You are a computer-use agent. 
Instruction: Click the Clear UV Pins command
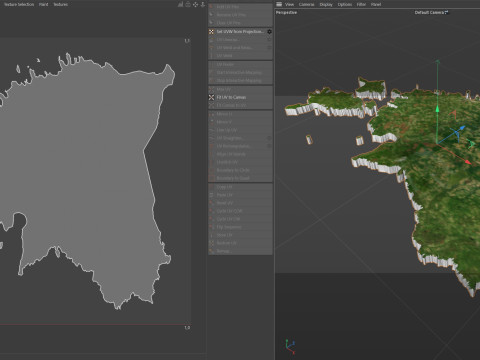[x=240, y=23]
